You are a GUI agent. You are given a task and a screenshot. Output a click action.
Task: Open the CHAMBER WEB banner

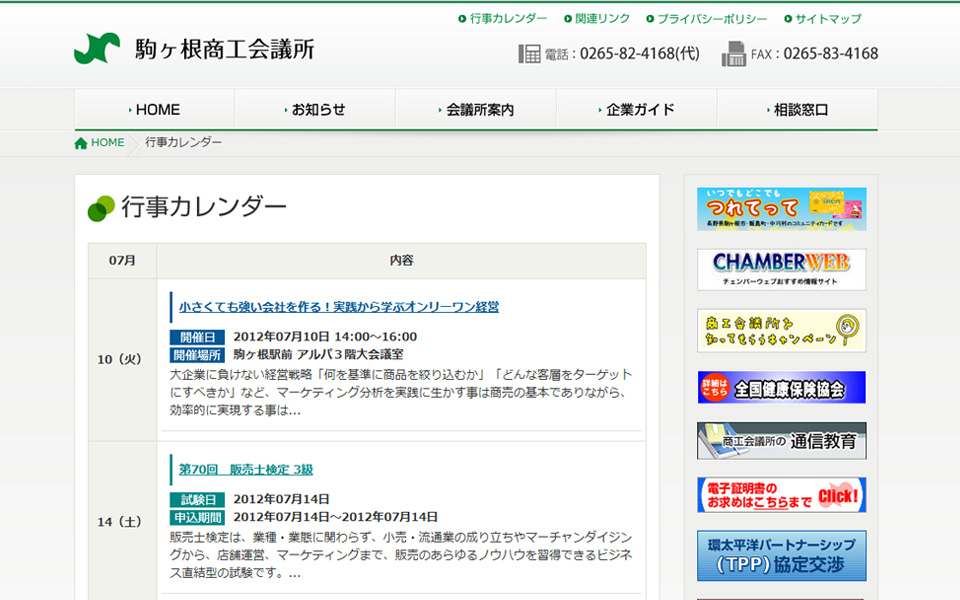pos(781,269)
